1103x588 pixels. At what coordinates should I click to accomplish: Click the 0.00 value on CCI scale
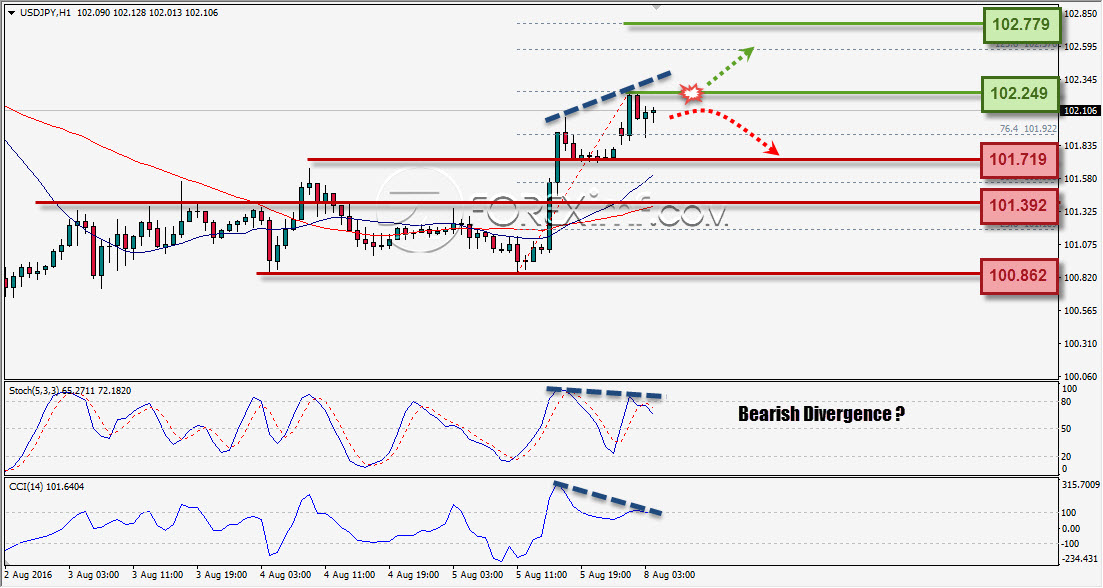[1071, 528]
